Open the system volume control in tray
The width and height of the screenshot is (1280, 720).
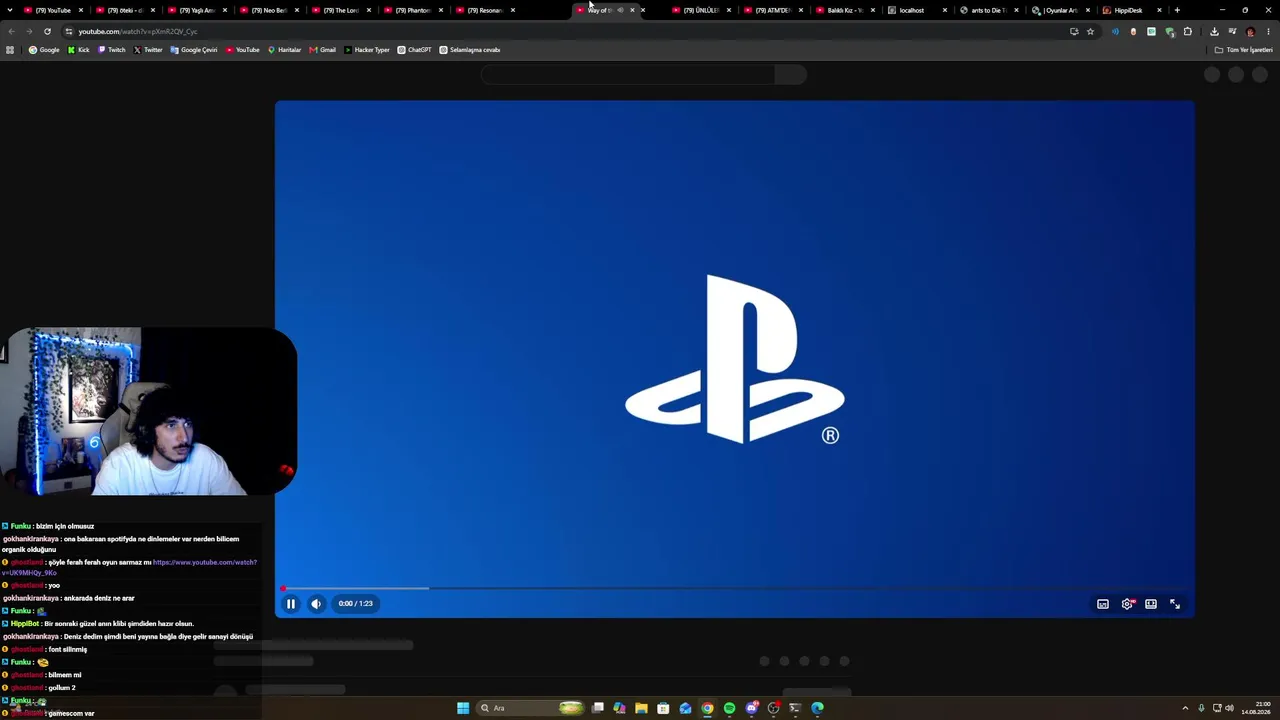click(1229, 708)
